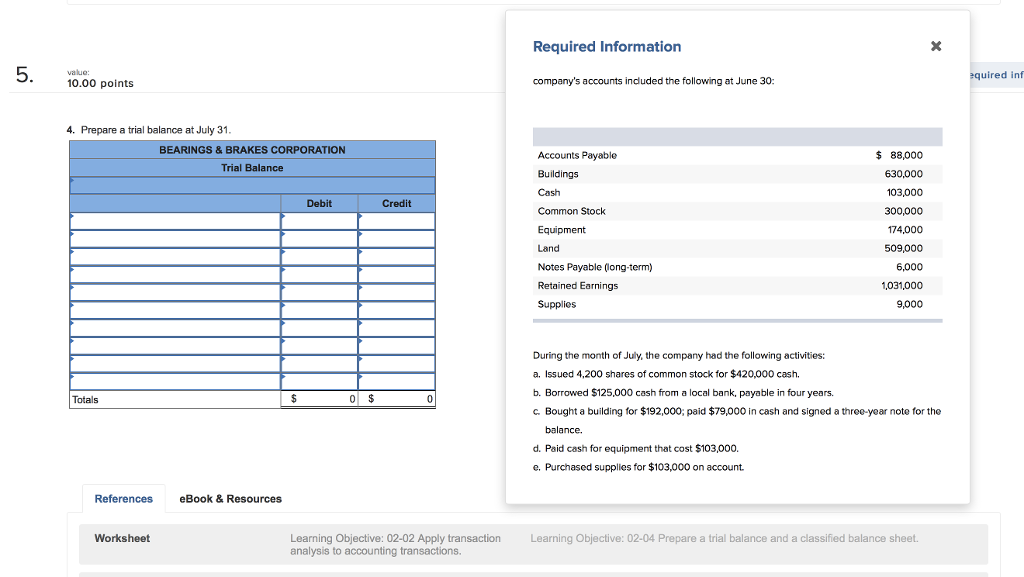The width and height of the screenshot is (1024, 577).
Task: Open the Required information link at top right
Action: click(996, 74)
